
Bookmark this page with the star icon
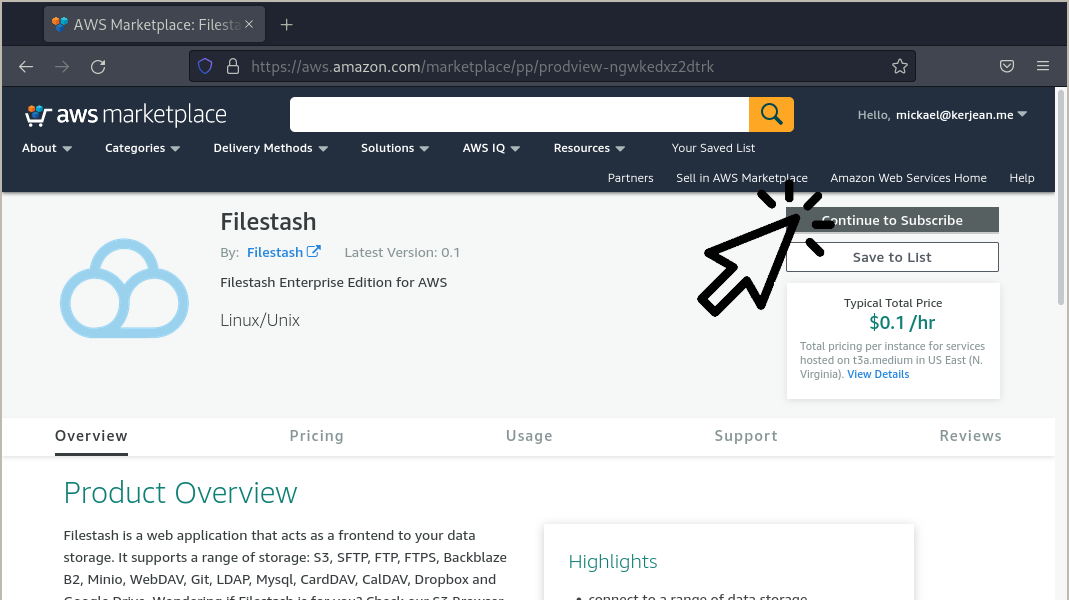tap(899, 66)
